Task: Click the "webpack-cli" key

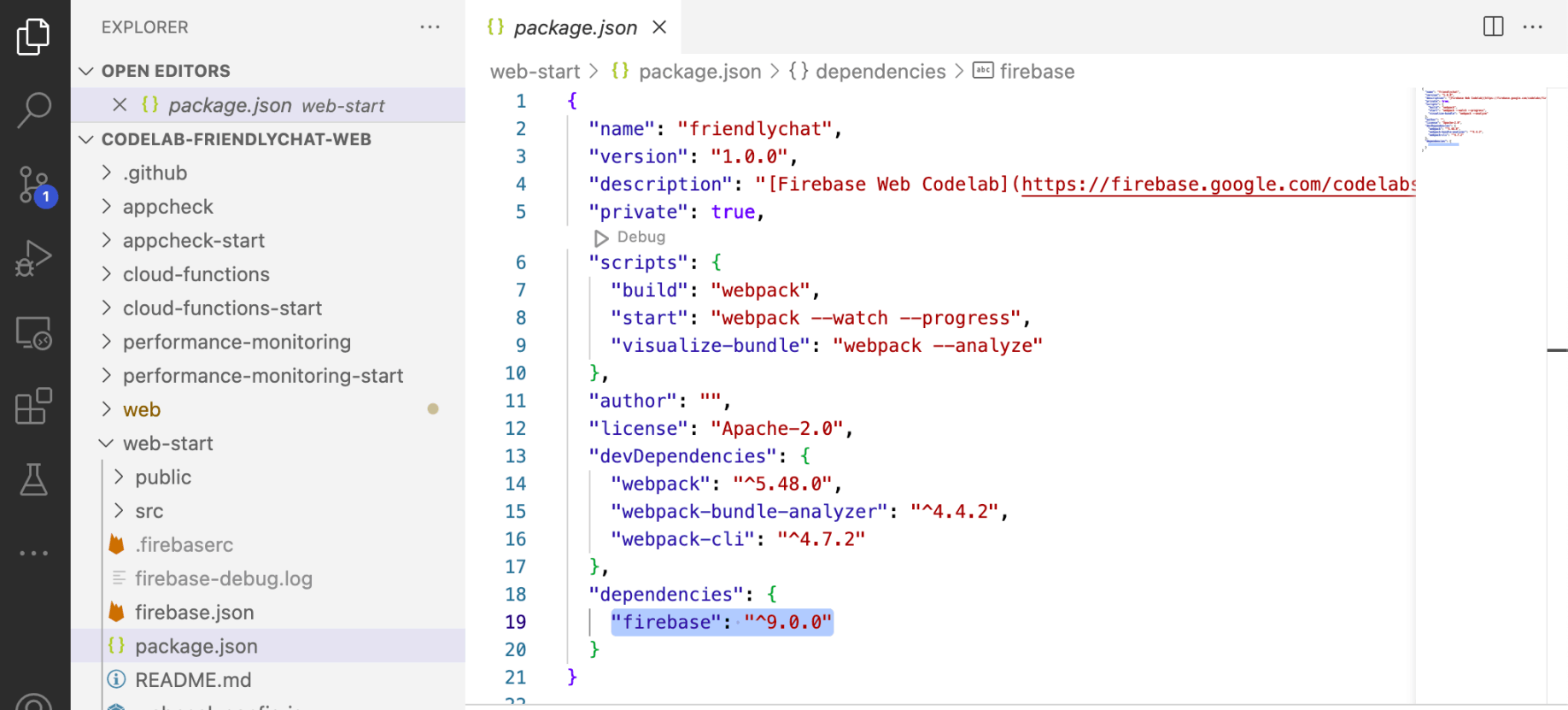Action: (682, 539)
